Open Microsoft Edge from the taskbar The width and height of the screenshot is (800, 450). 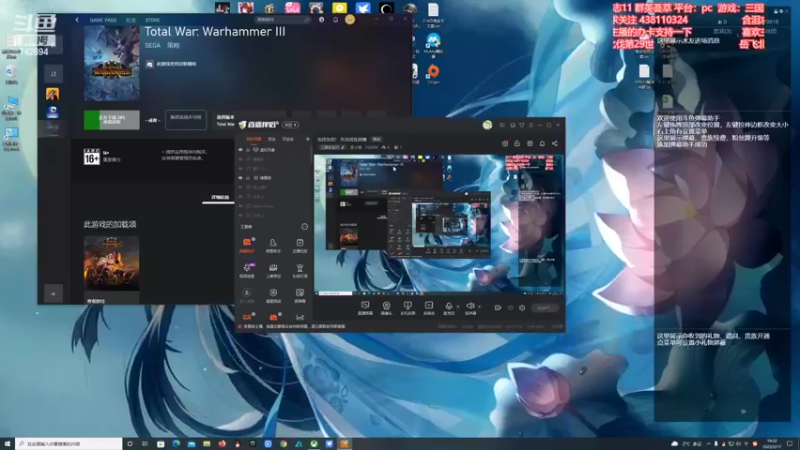176,444
